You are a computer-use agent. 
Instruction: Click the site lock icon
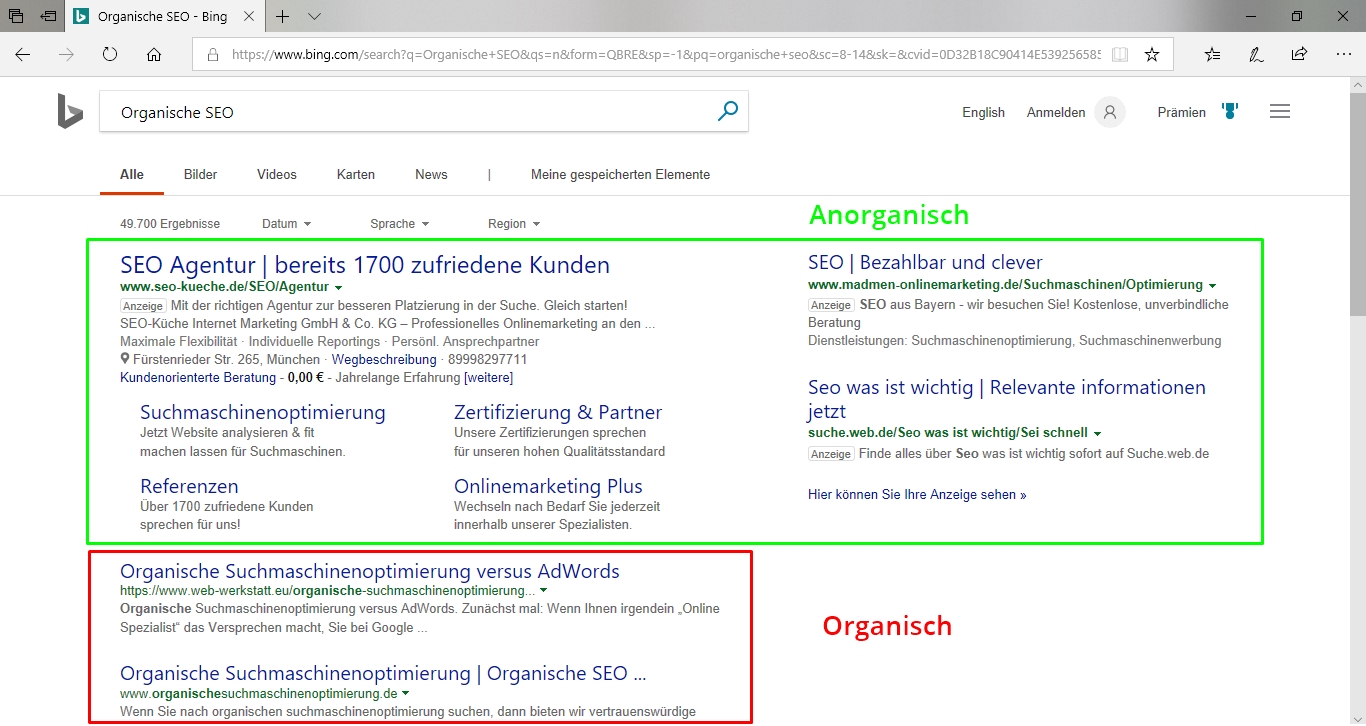[x=212, y=56]
